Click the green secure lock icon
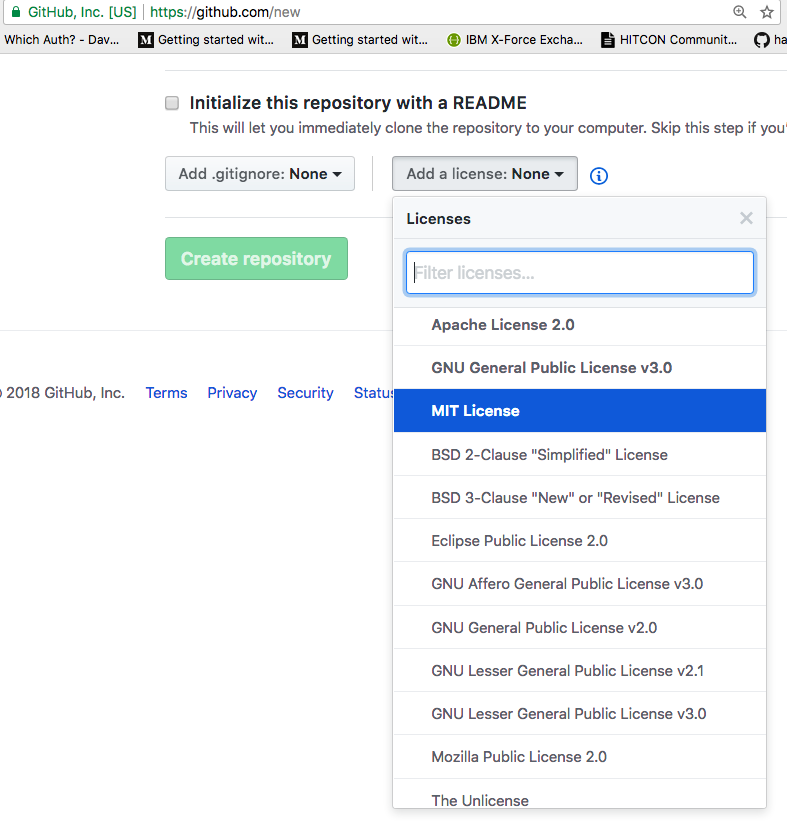 click(16, 12)
